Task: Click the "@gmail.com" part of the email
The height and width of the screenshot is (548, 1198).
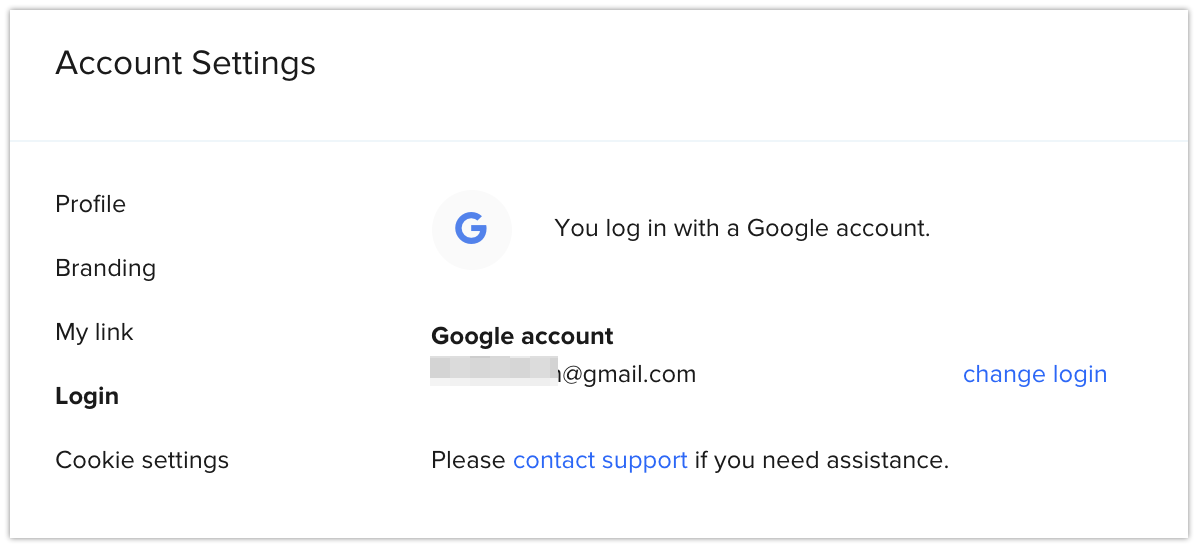Action: click(x=628, y=374)
